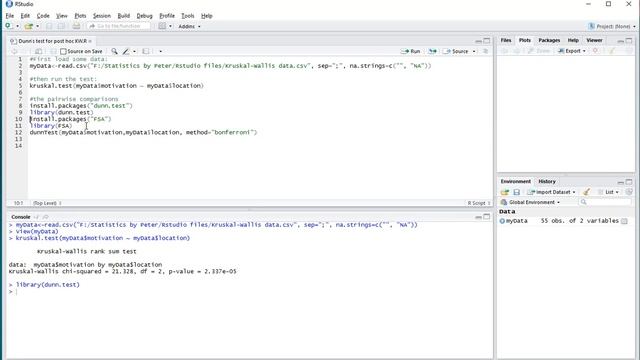Click the document outline icon in editor toolbar

click(x=485, y=51)
